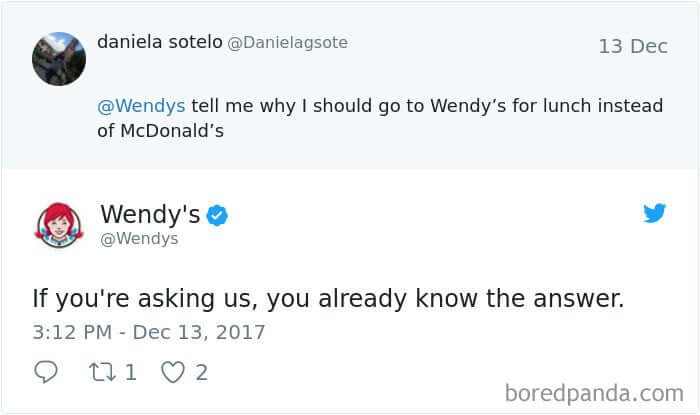
Task: Click the daniela sotelo display name
Action: pos(158,42)
